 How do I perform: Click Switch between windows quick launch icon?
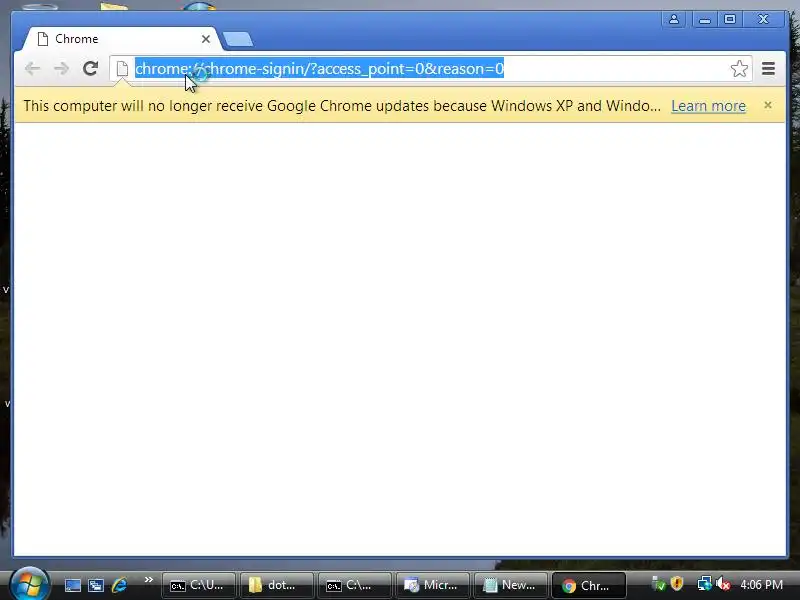coord(95,585)
